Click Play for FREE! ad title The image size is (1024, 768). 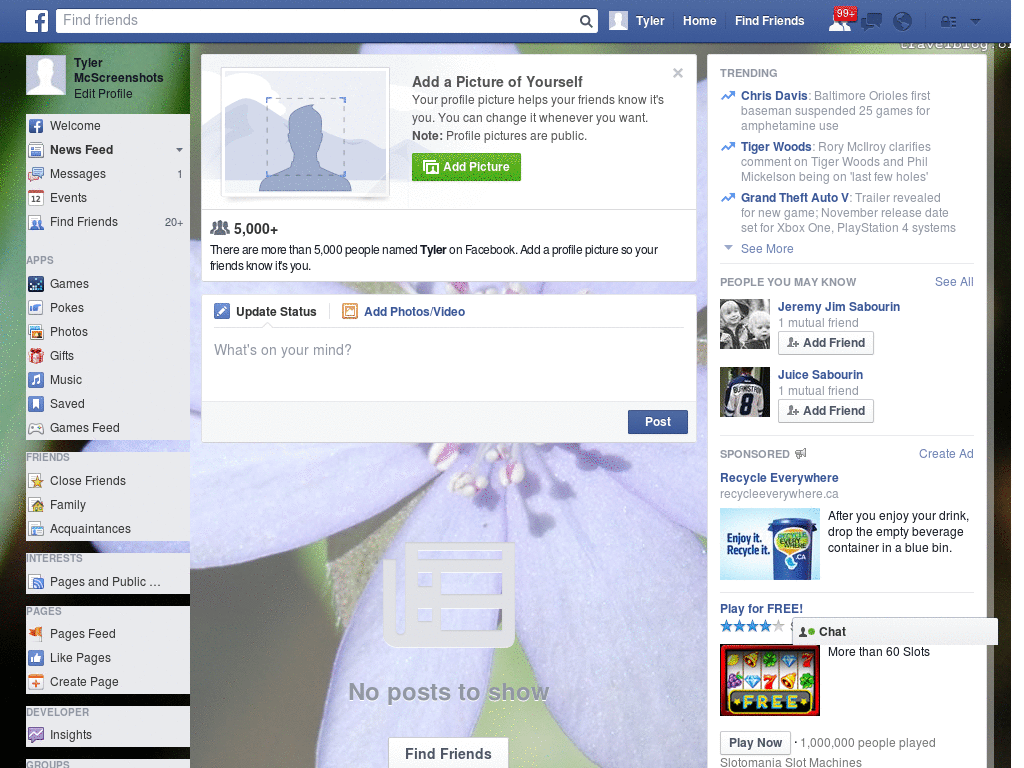pyautogui.click(x=761, y=609)
